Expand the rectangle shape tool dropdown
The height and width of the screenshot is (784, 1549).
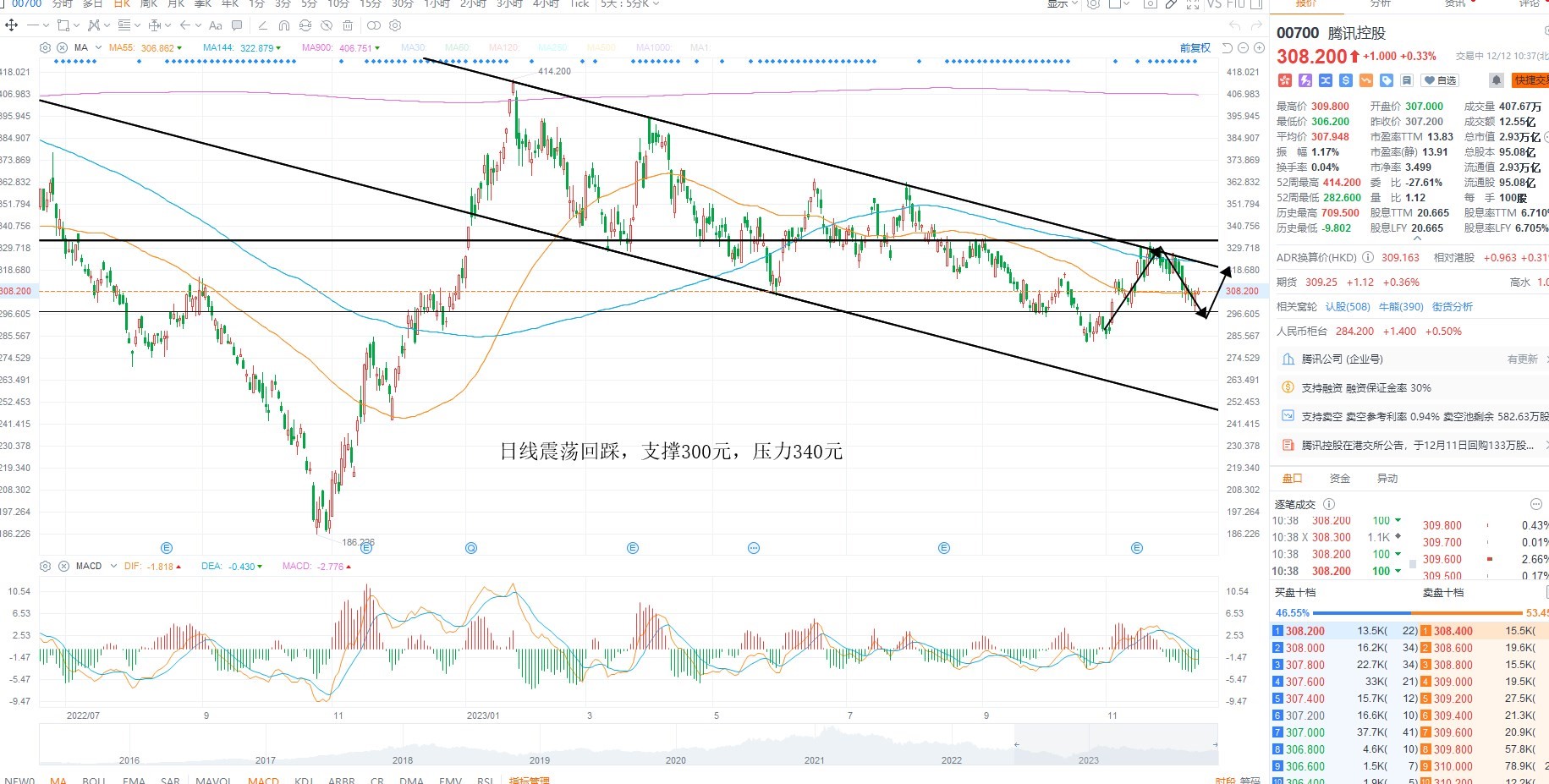click(x=76, y=25)
